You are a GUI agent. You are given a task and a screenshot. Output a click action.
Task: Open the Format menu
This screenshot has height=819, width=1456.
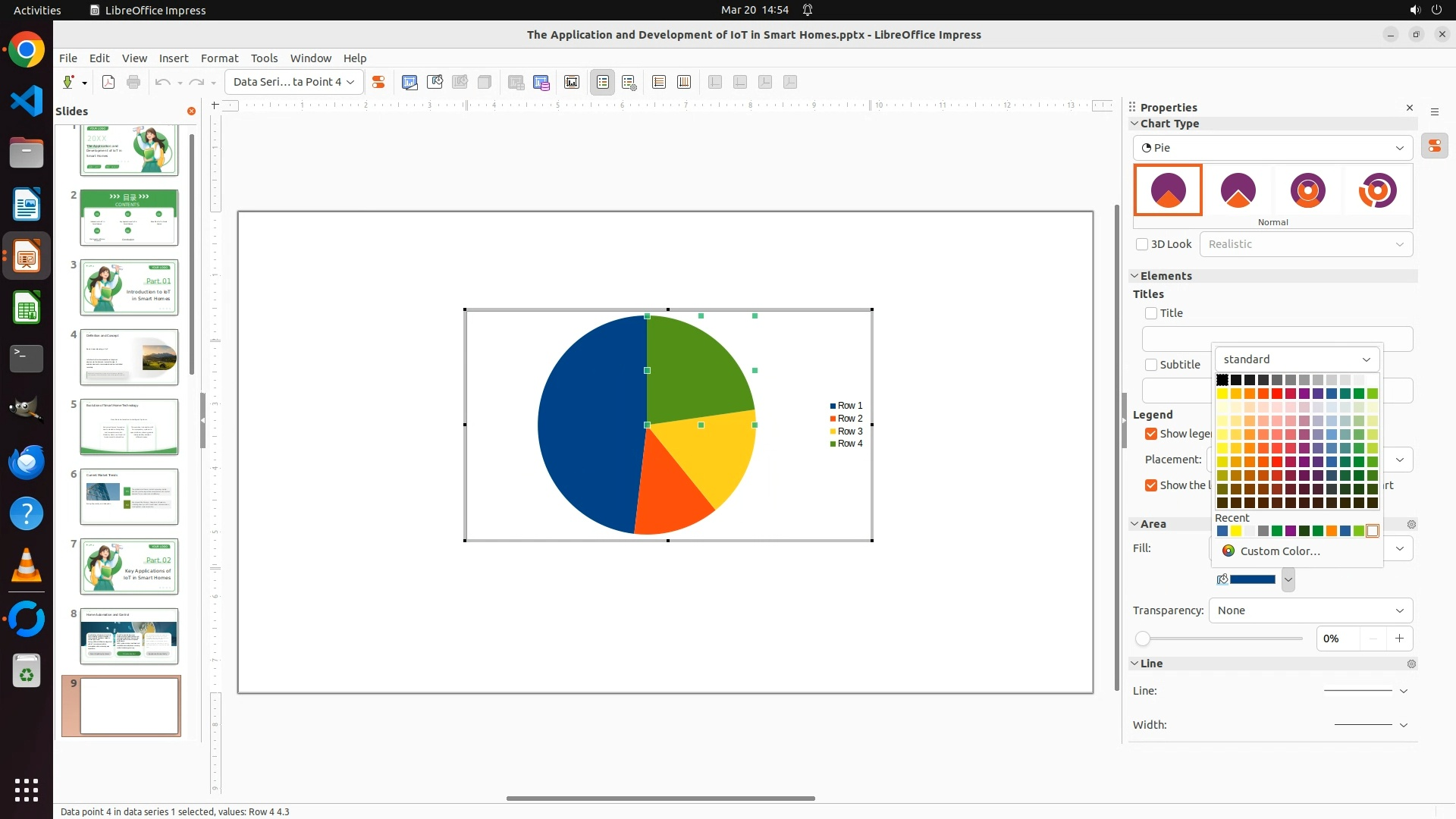pyautogui.click(x=219, y=58)
